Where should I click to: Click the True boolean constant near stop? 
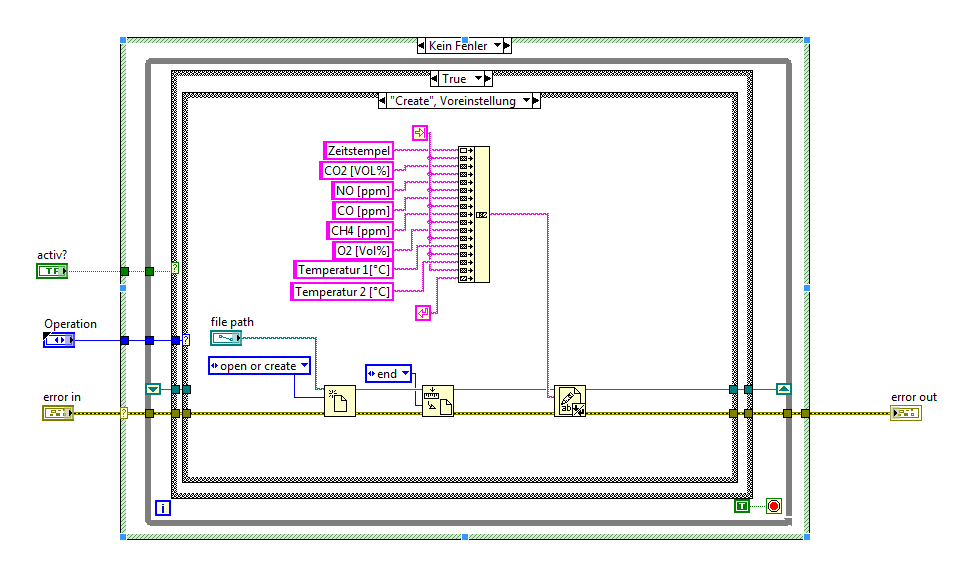coord(742,506)
